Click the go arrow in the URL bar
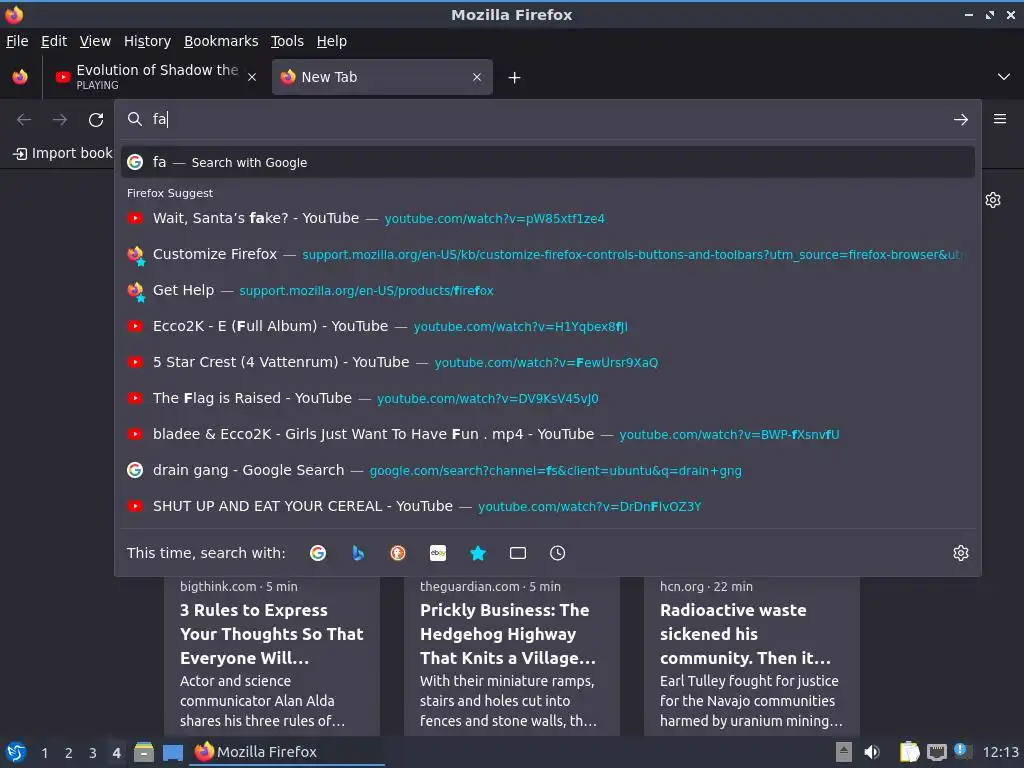1024x768 pixels. (961, 120)
